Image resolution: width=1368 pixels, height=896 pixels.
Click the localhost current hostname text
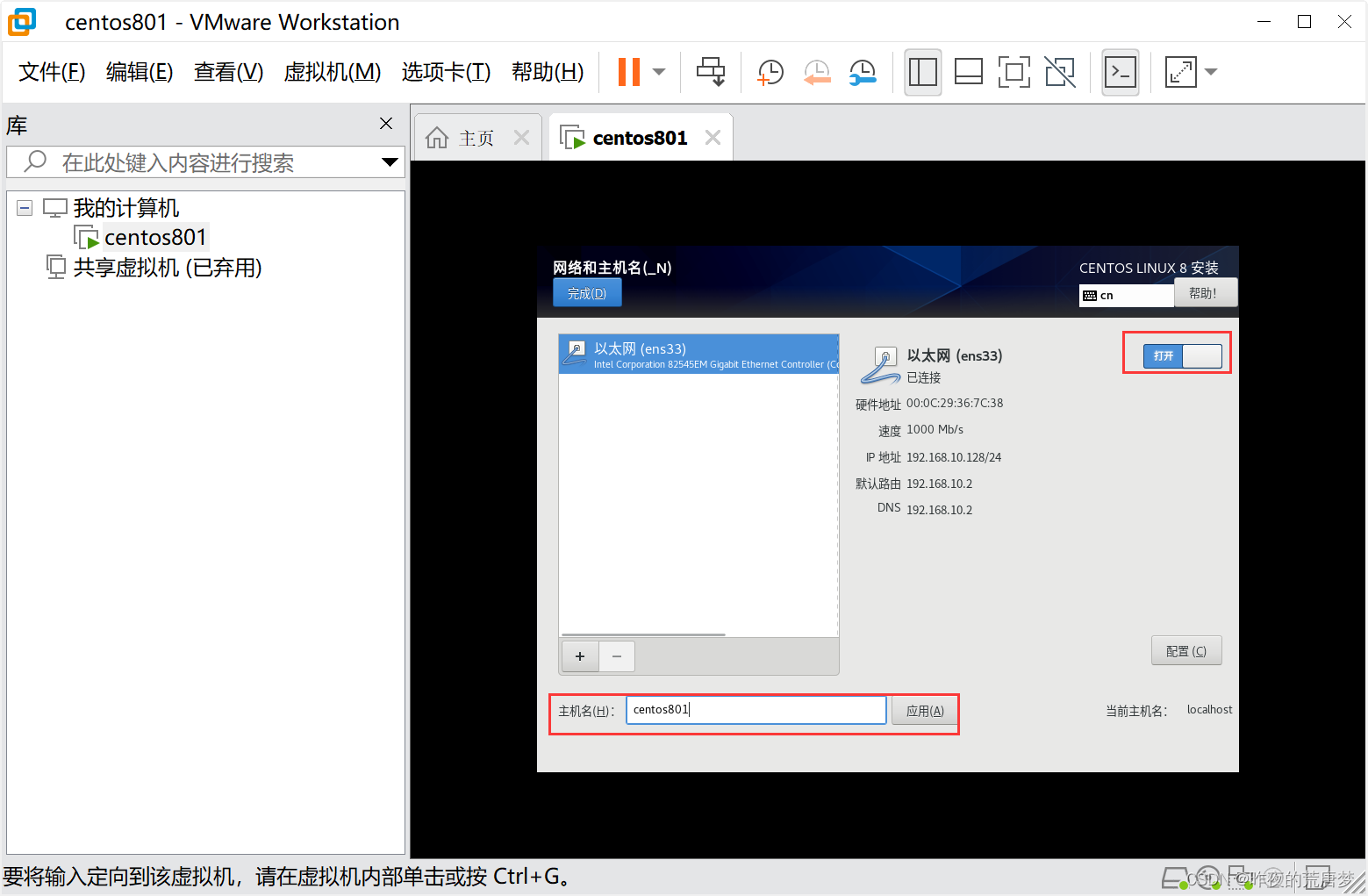point(1209,710)
